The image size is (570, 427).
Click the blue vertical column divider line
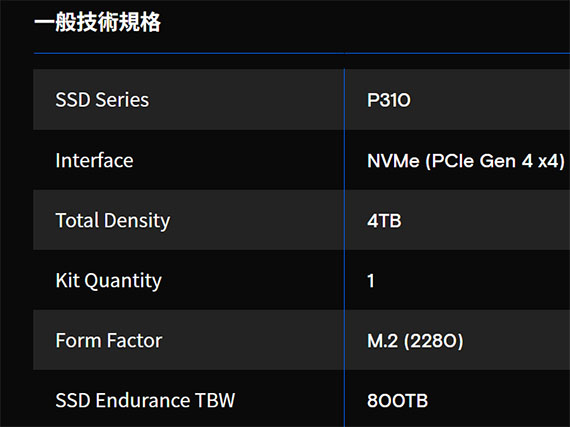click(344, 247)
